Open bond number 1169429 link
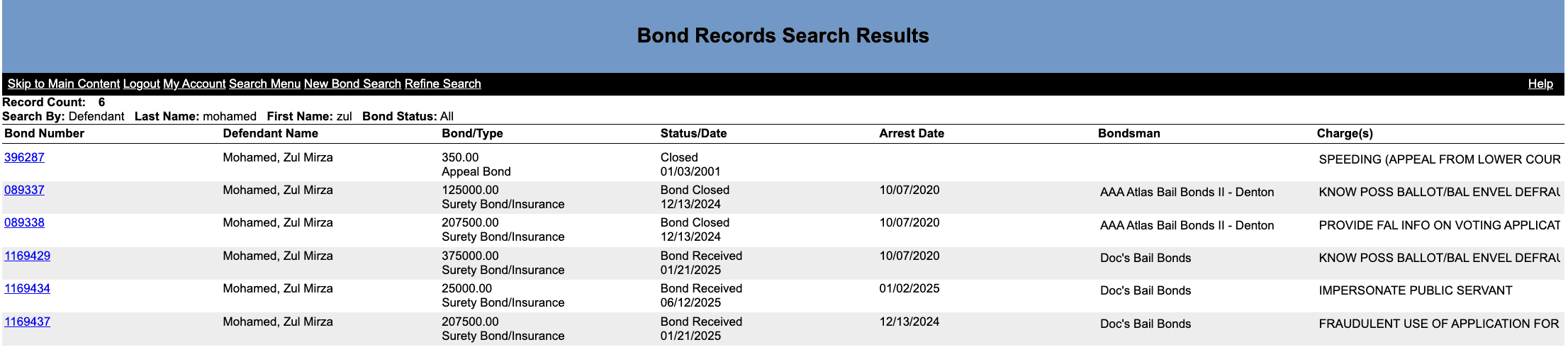Screen dimensions: 1568x364 (x=27, y=256)
